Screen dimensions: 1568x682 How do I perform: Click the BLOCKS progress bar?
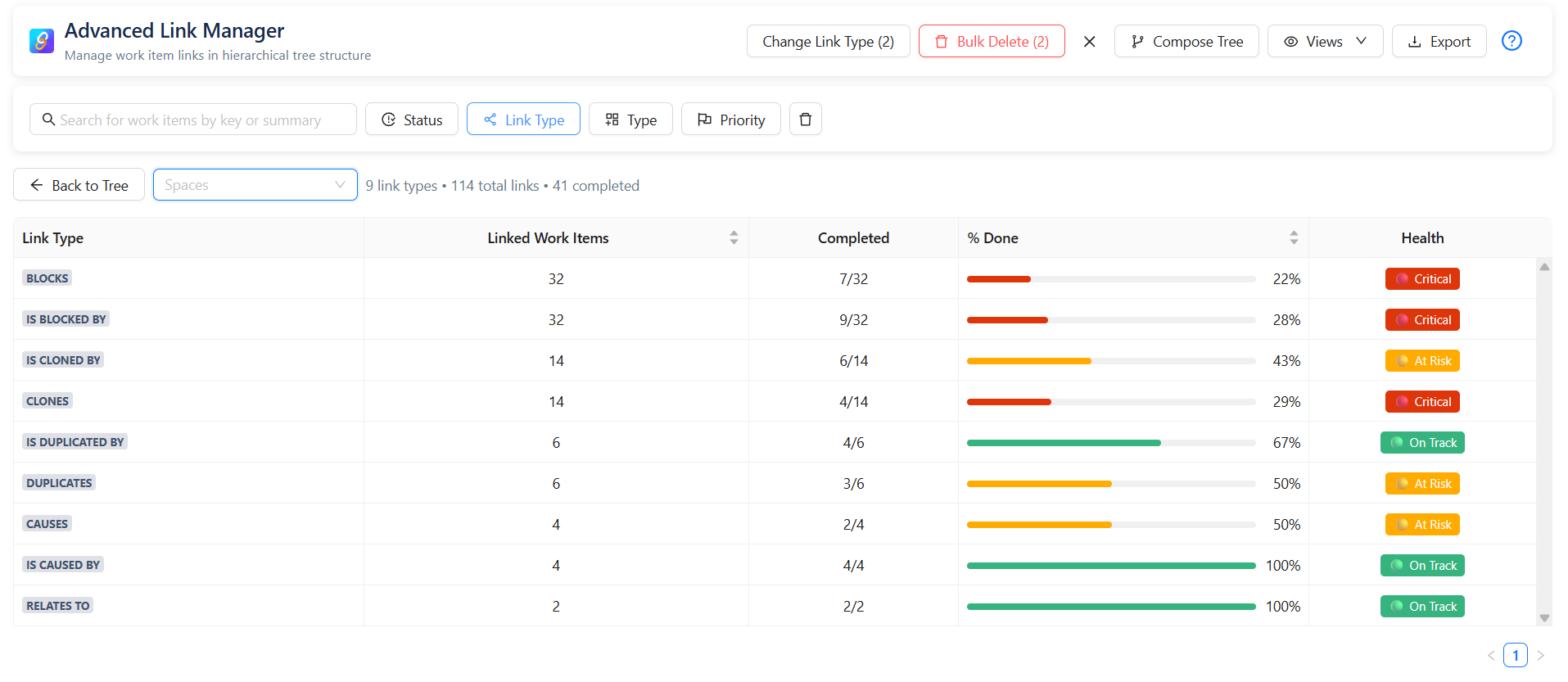(1110, 279)
